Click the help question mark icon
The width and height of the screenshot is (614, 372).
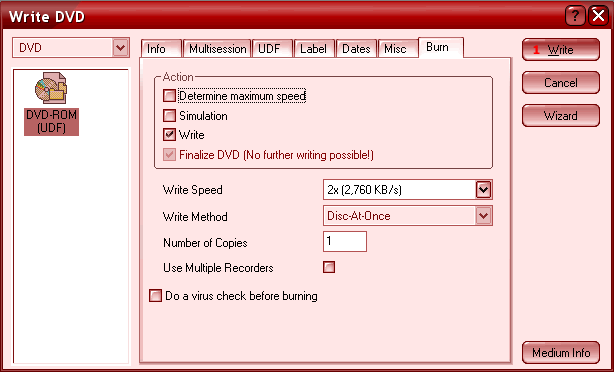coord(575,16)
